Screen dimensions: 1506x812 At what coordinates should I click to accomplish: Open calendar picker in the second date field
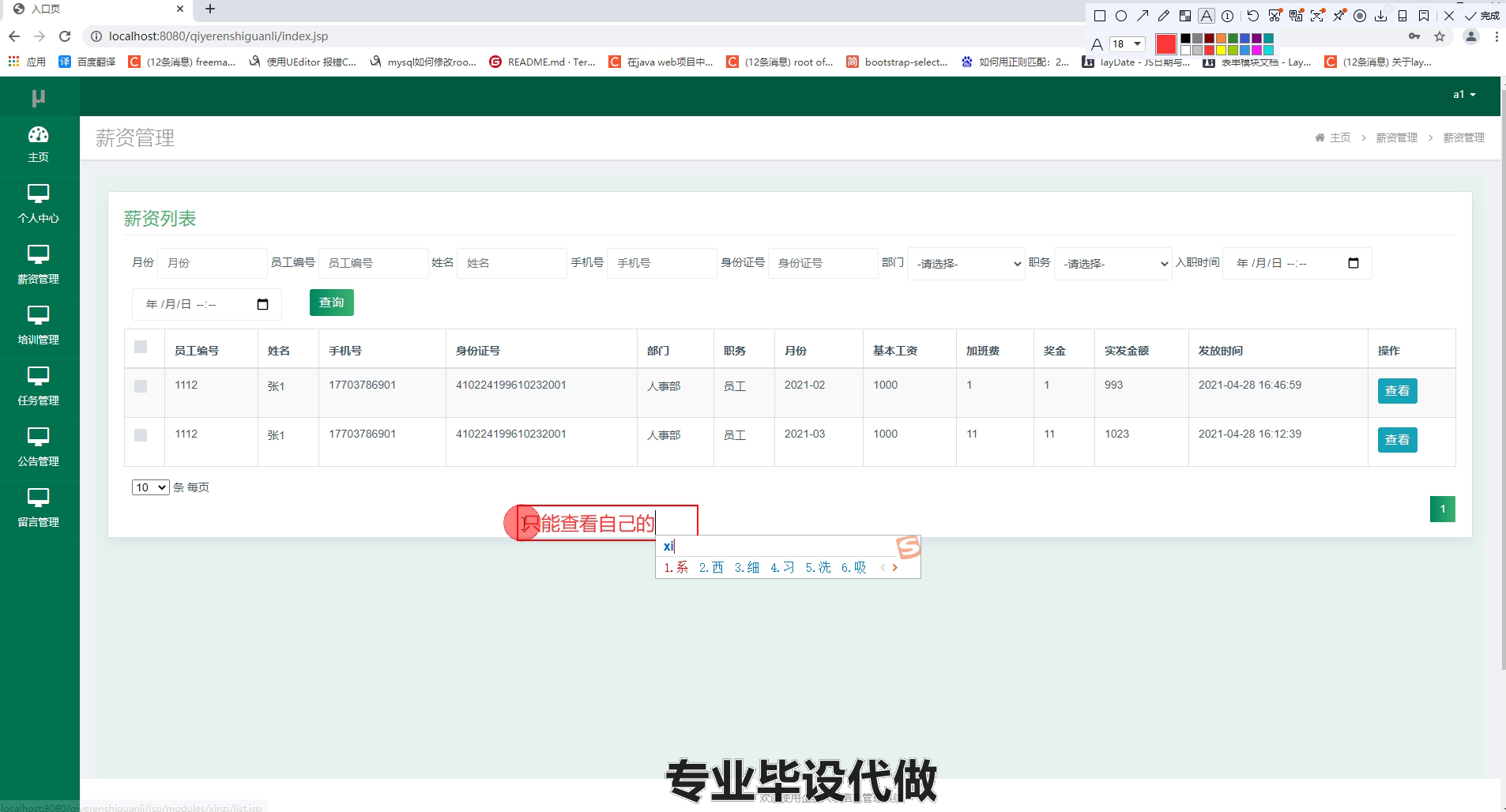(x=263, y=304)
